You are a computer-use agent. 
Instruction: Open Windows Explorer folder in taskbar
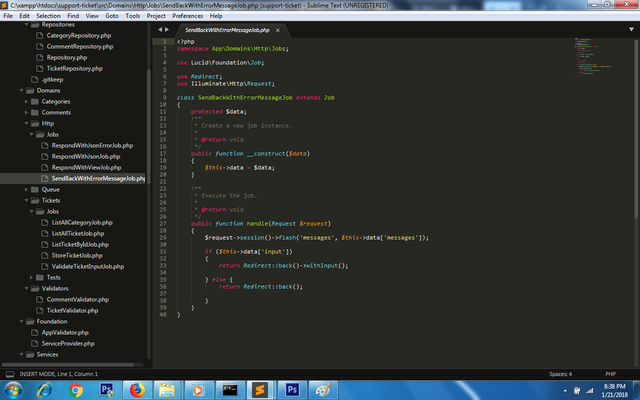coord(167,390)
